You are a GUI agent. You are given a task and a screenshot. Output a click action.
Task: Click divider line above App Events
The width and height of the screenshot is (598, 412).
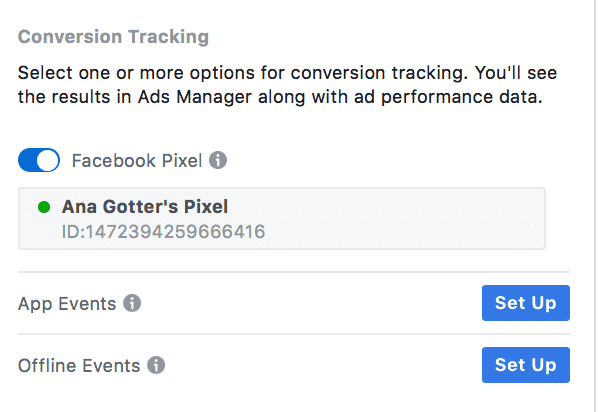pyautogui.click(x=294, y=272)
